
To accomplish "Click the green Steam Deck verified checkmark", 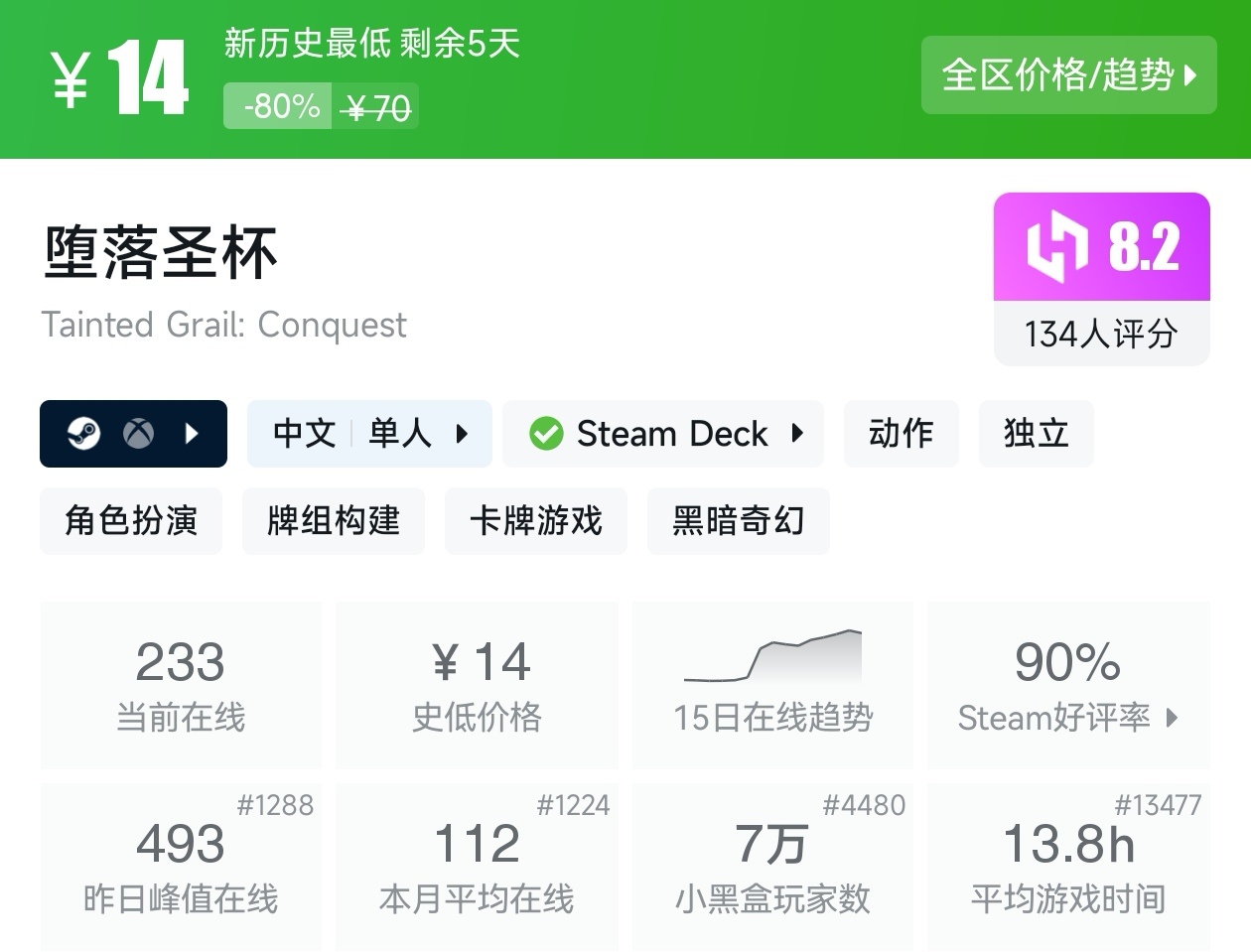I will point(545,434).
